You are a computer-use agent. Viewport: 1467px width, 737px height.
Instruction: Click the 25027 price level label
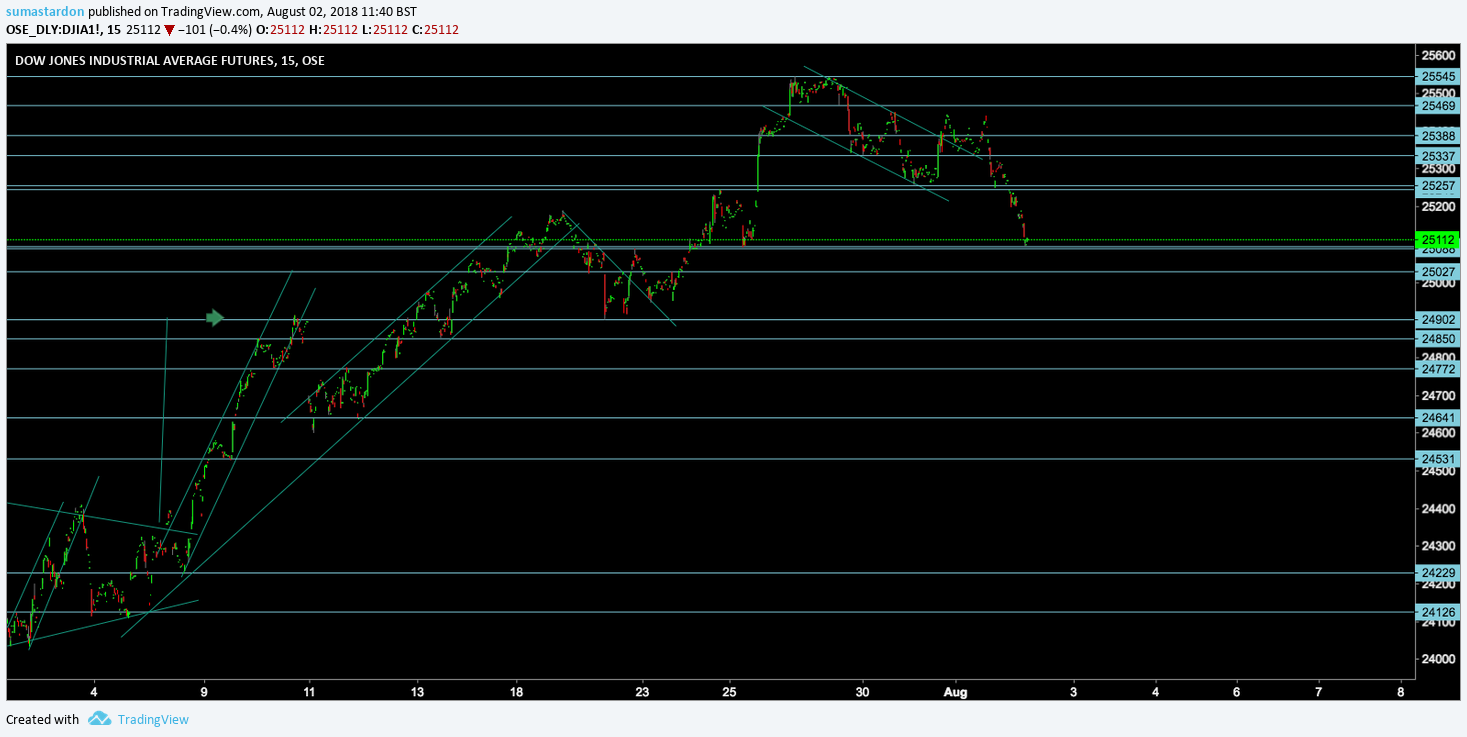click(x=1438, y=272)
